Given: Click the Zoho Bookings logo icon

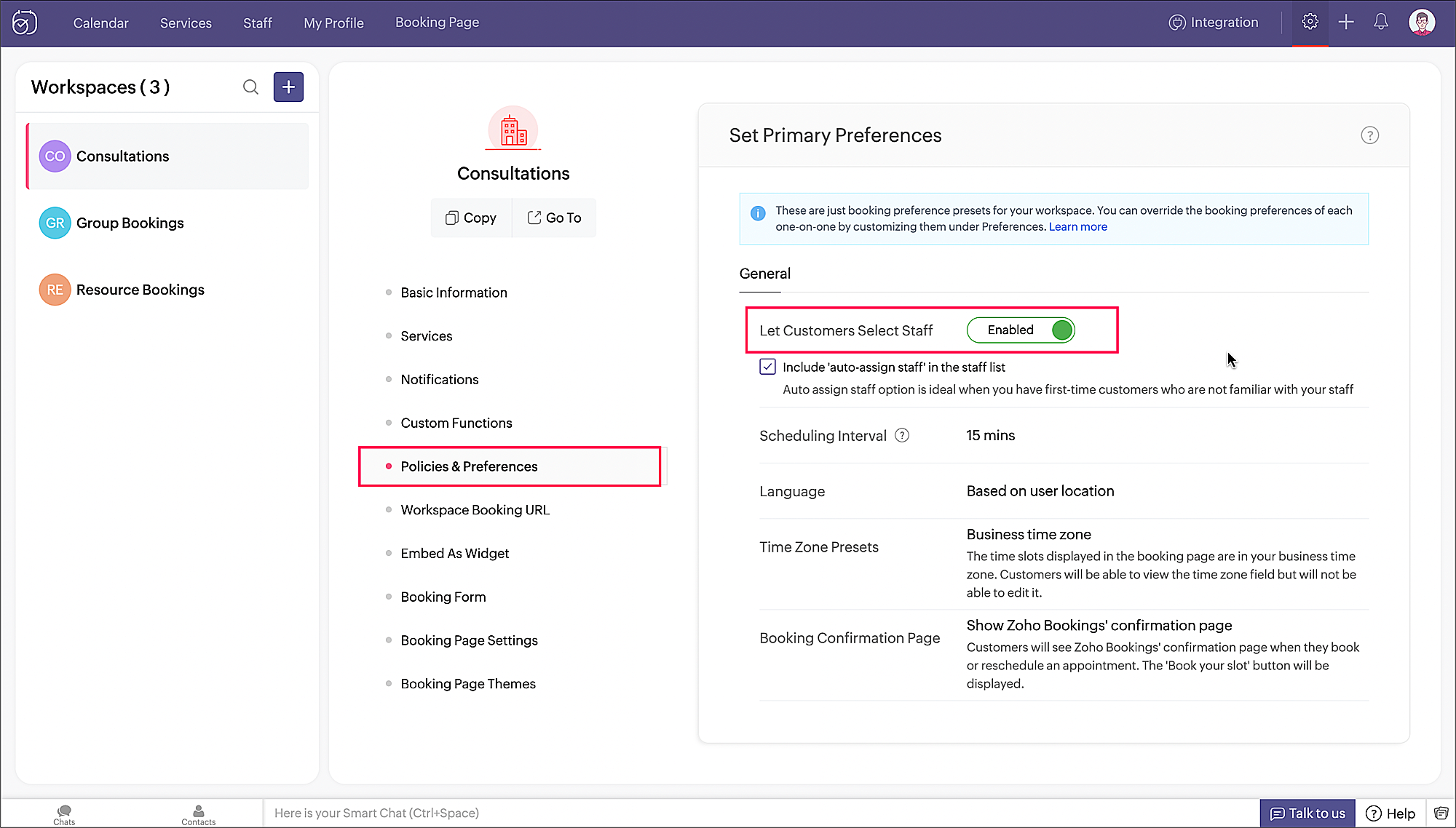Looking at the screenshot, I should pos(25,23).
